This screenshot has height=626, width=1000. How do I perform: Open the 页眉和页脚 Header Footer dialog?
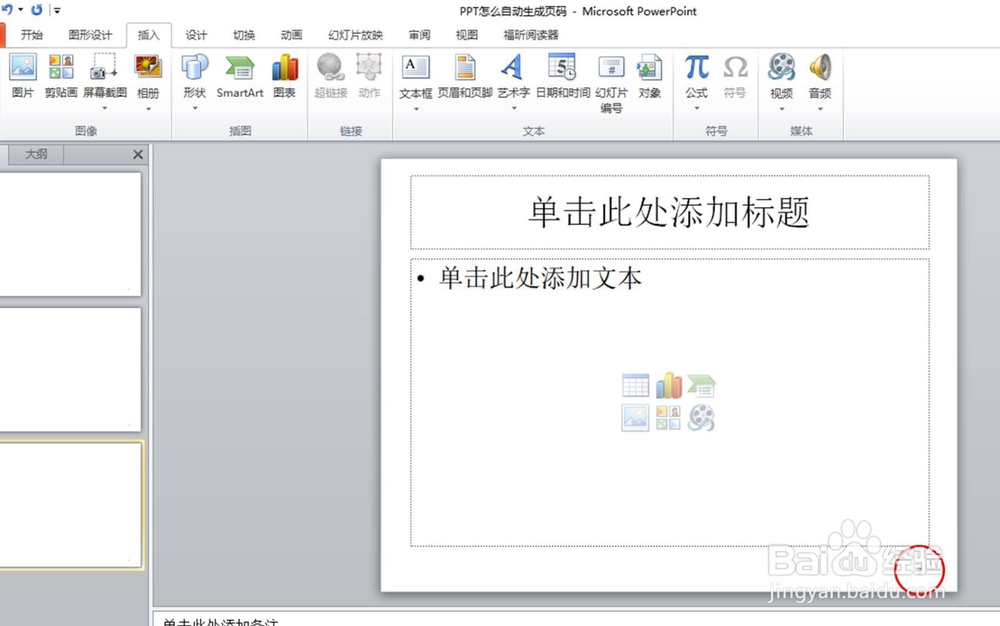[464, 75]
